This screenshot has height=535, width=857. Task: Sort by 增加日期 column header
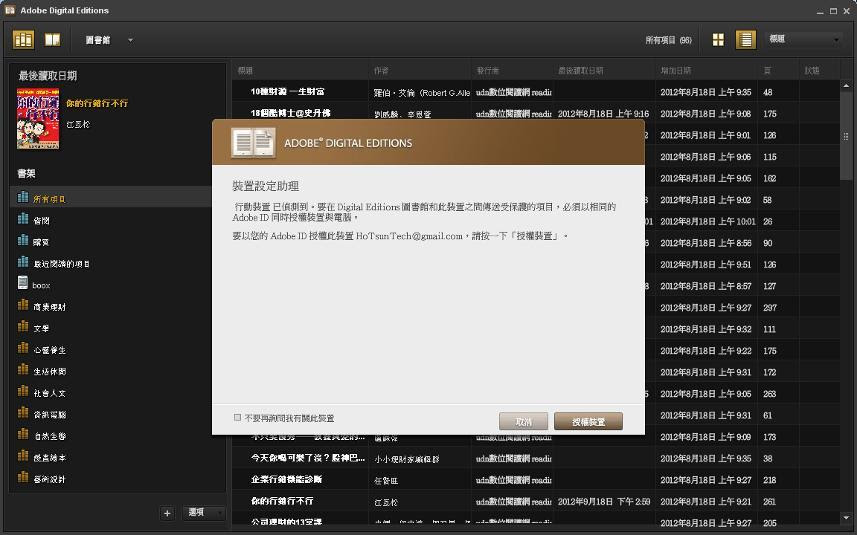tap(706, 70)
